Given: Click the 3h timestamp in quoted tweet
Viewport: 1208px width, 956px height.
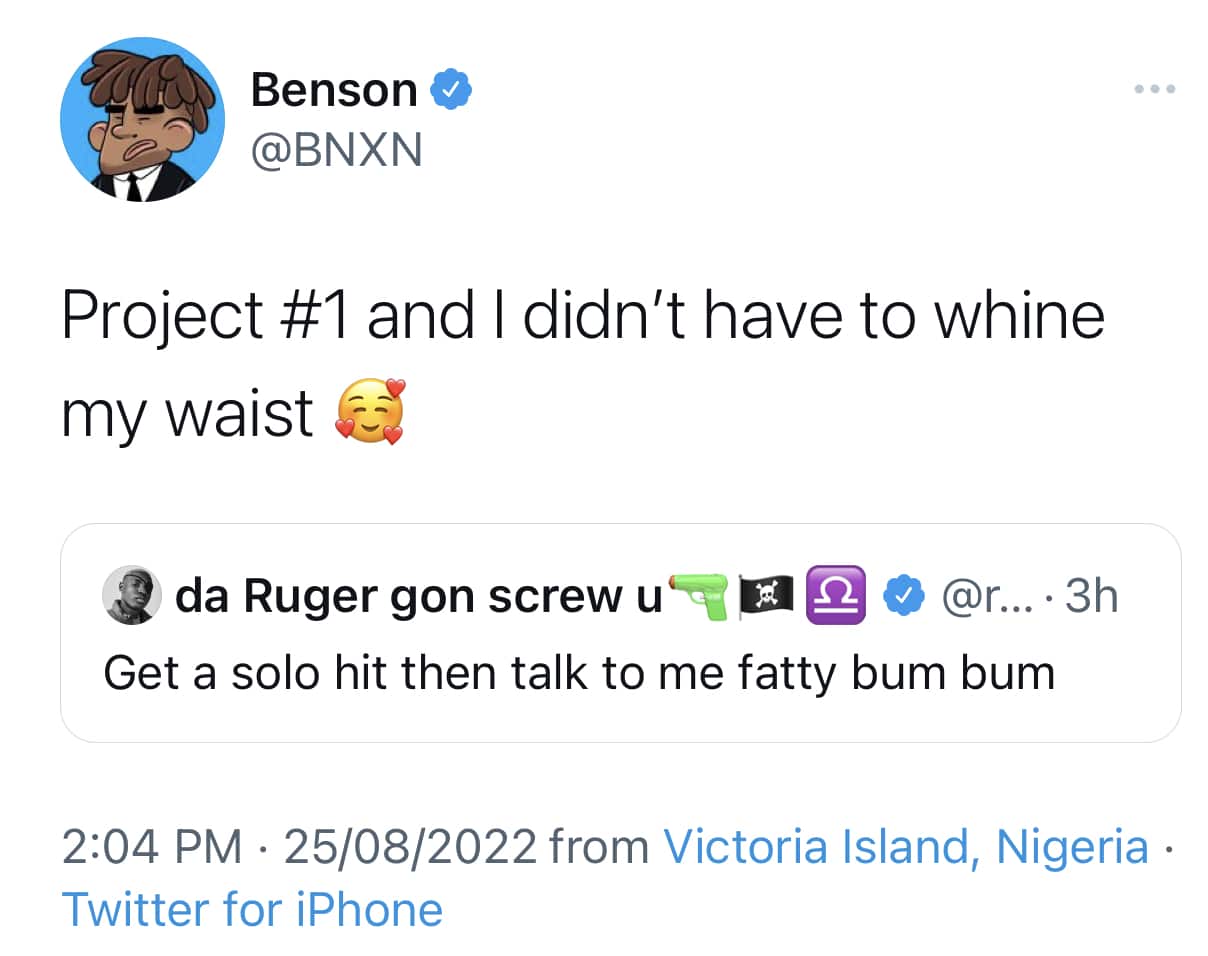Looking at the screenshot, I should [x=1092, y=597].
